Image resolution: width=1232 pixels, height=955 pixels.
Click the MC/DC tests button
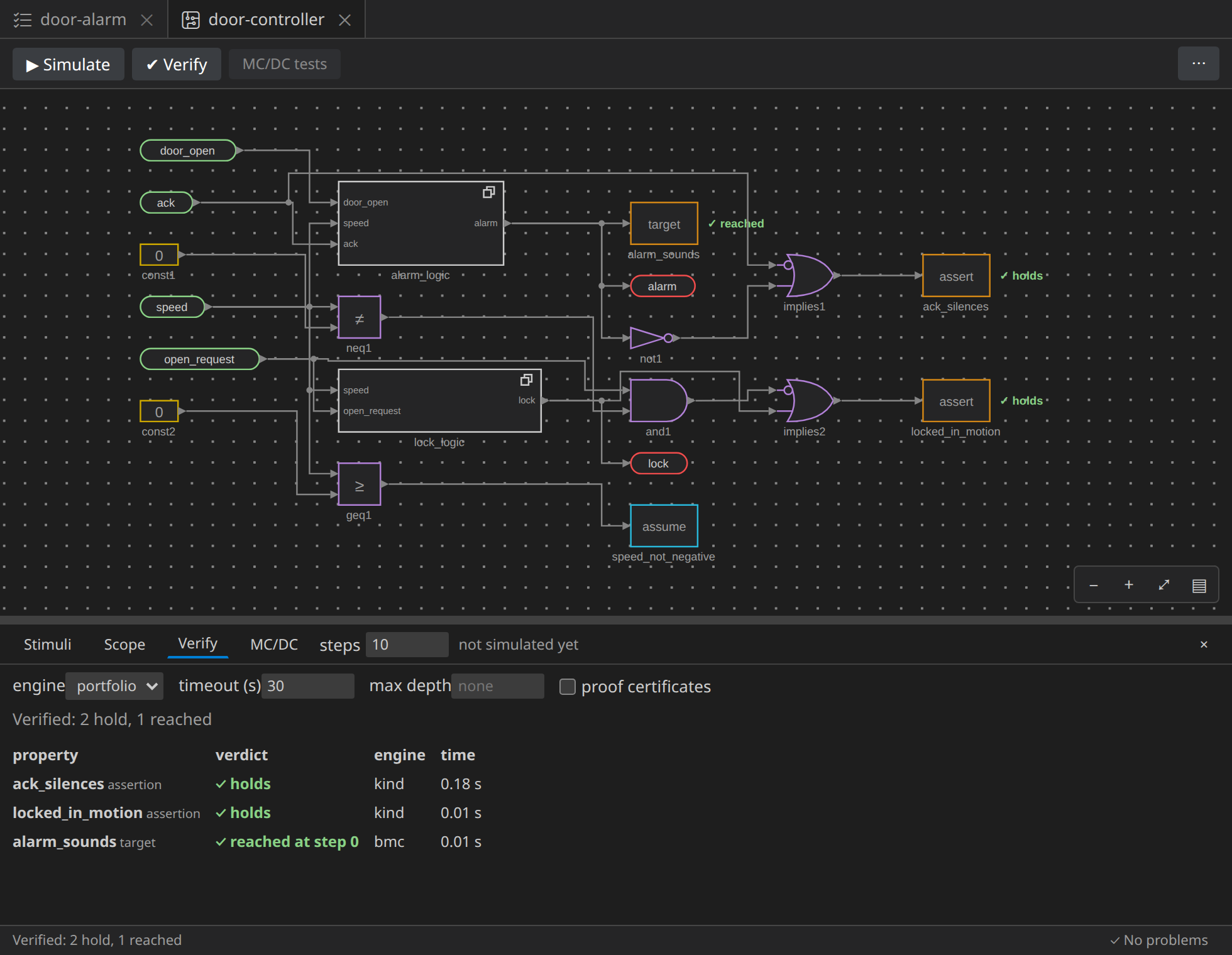pyautogui.click(x=285, y=64)
